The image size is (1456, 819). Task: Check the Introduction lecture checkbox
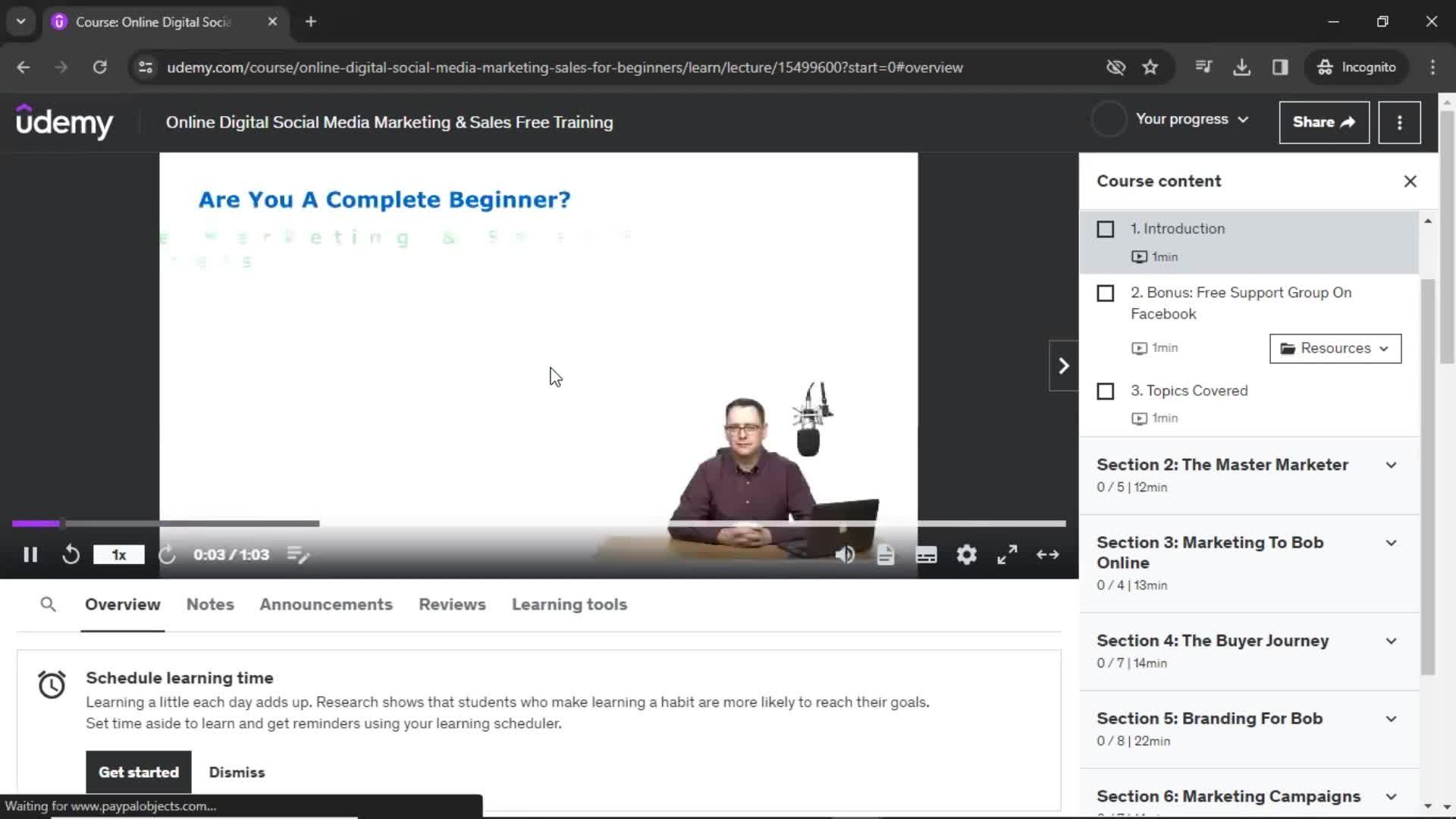pos(1105,228)
